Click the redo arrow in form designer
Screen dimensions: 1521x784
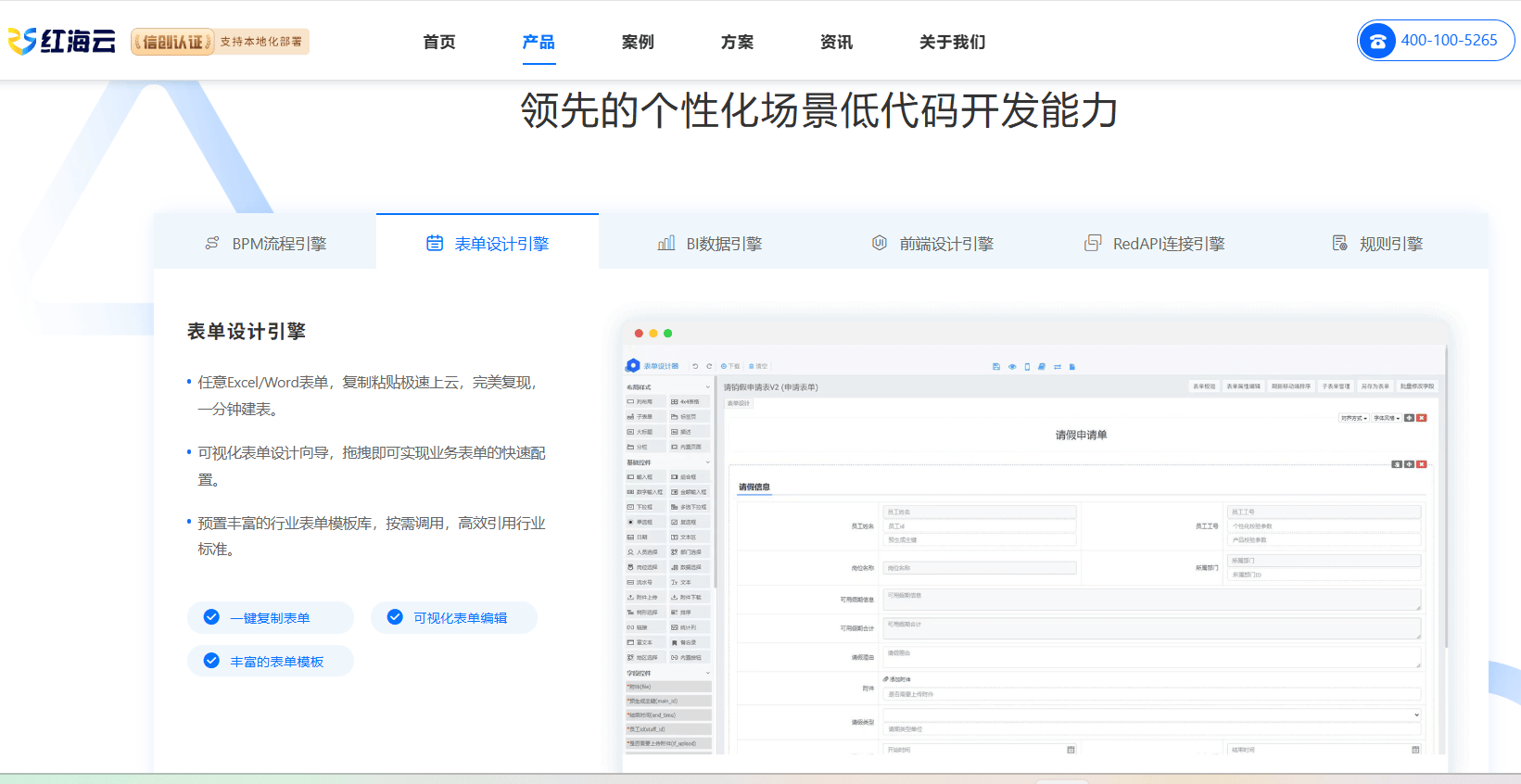(x=709, y=367)
